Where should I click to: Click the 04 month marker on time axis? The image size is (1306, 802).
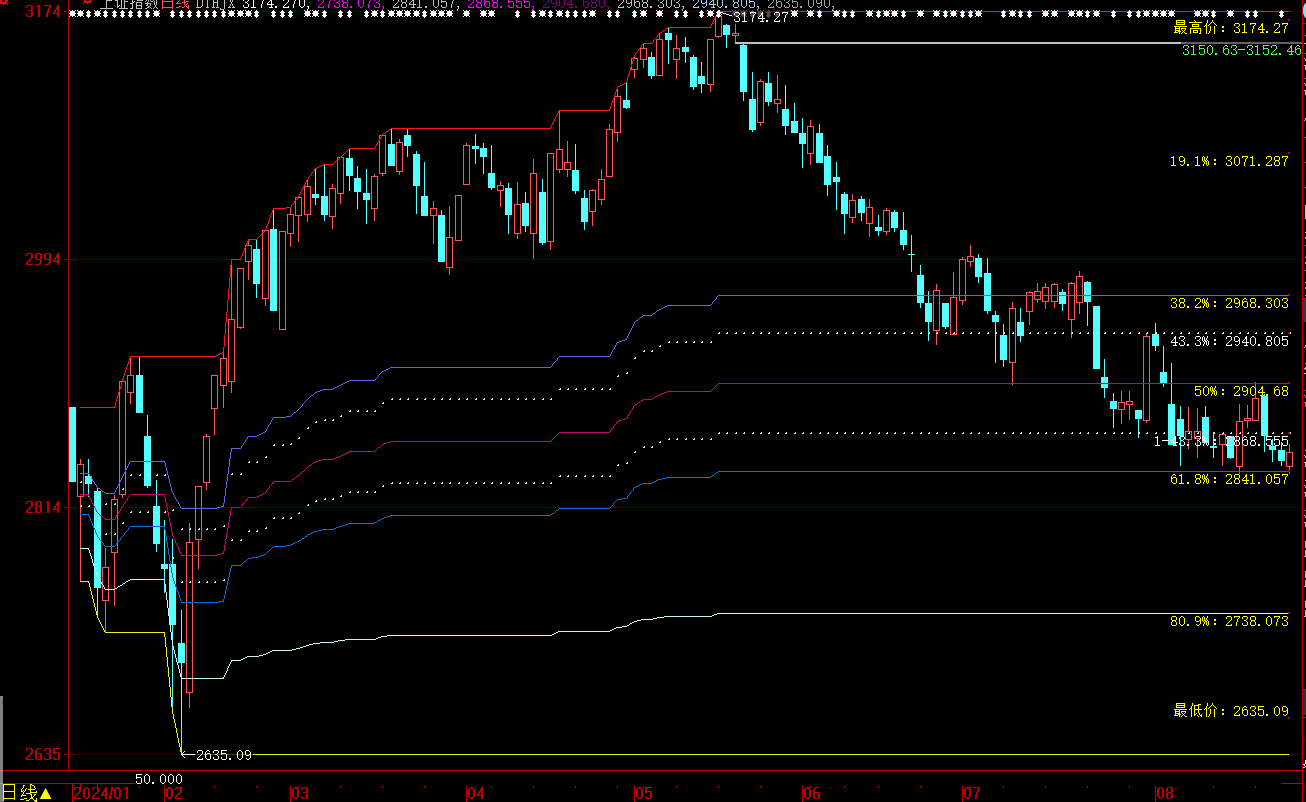tap(475, 794)
